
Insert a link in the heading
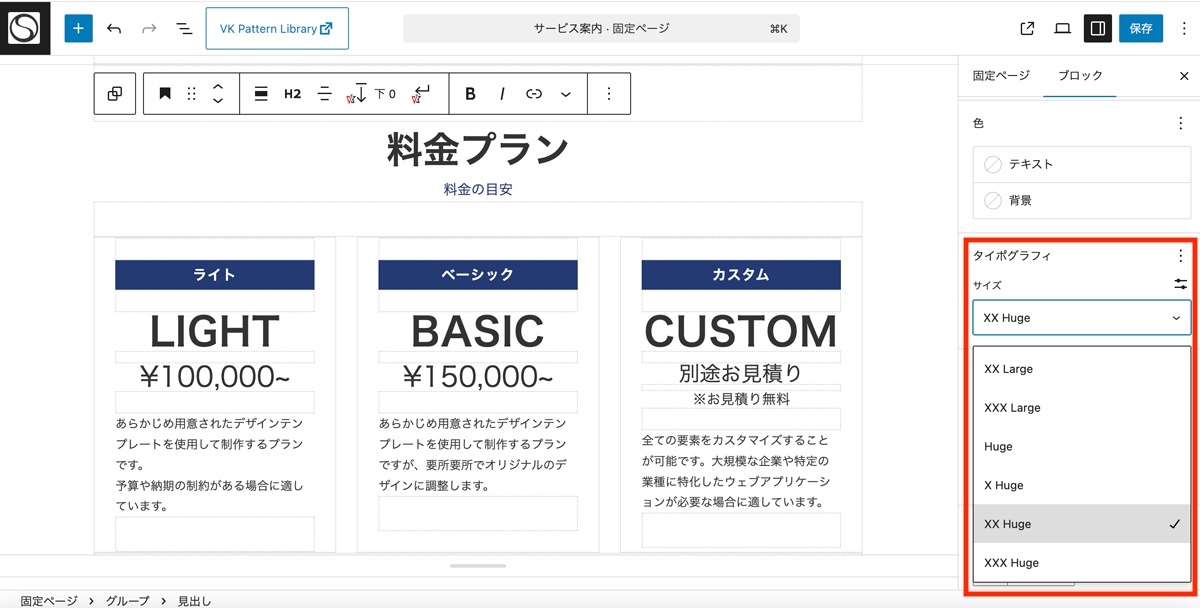pos(534,94)
